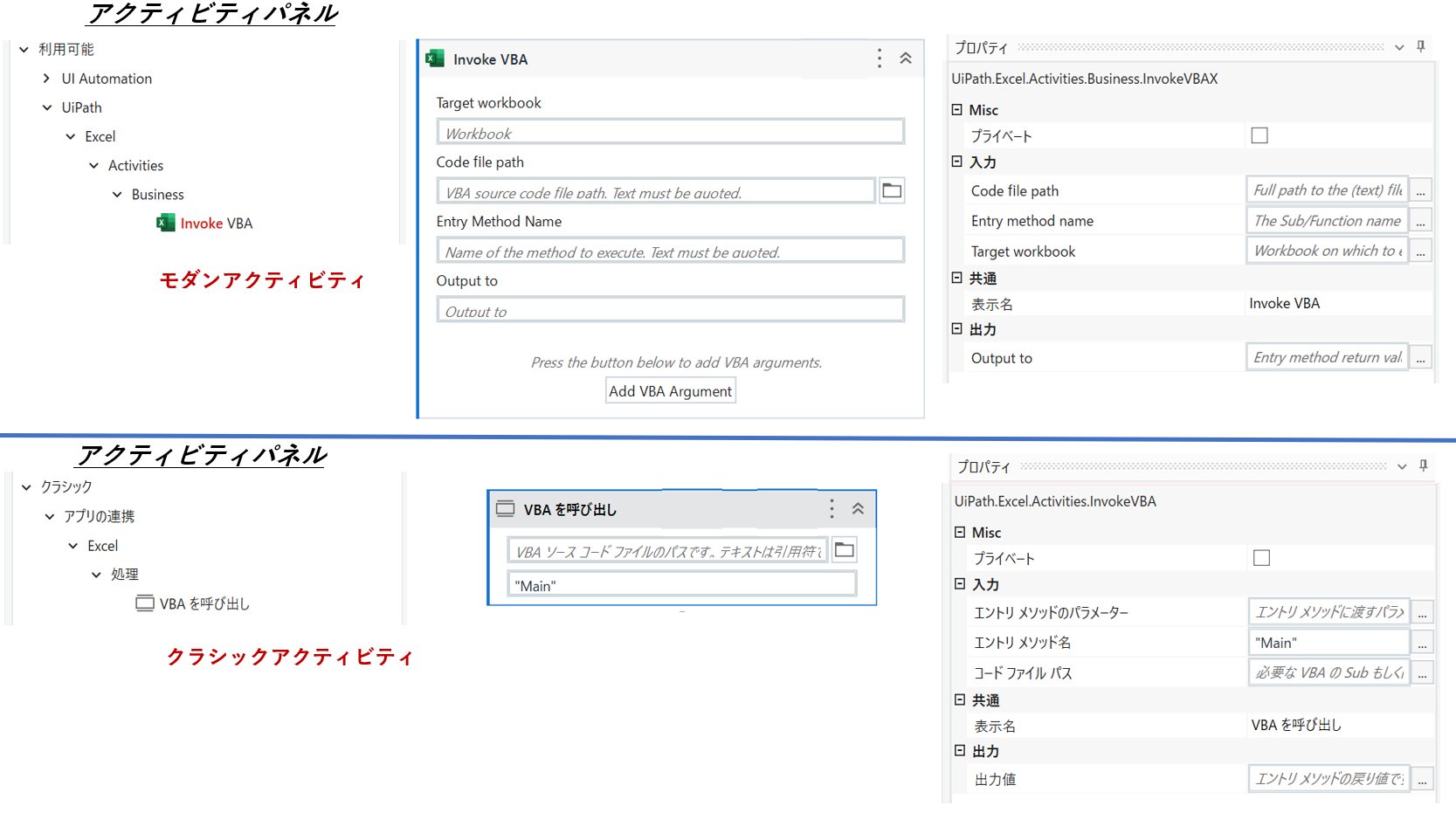The height and width of the screenshot is (813, 1456).
Task: Collapse the 共通 section in the InvokeVBAX properties
Action: 957,278
